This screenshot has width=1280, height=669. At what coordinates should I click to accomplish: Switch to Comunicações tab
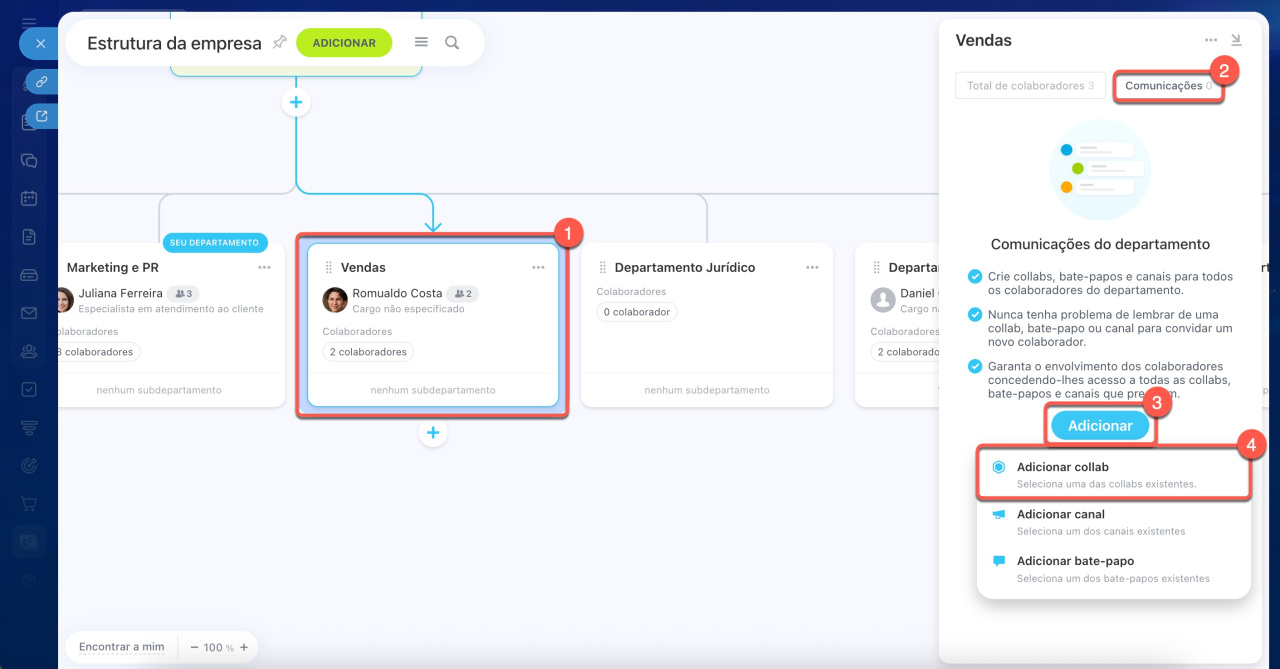pyautogui.click(x=1167, y=86)
